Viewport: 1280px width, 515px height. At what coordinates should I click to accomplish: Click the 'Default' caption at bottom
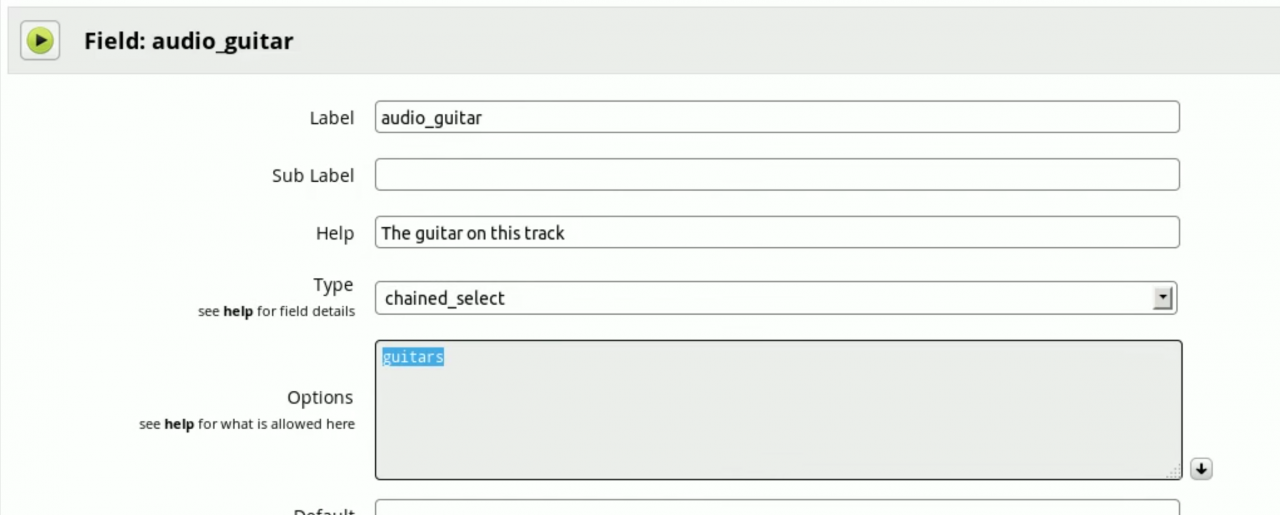[324, 511]
